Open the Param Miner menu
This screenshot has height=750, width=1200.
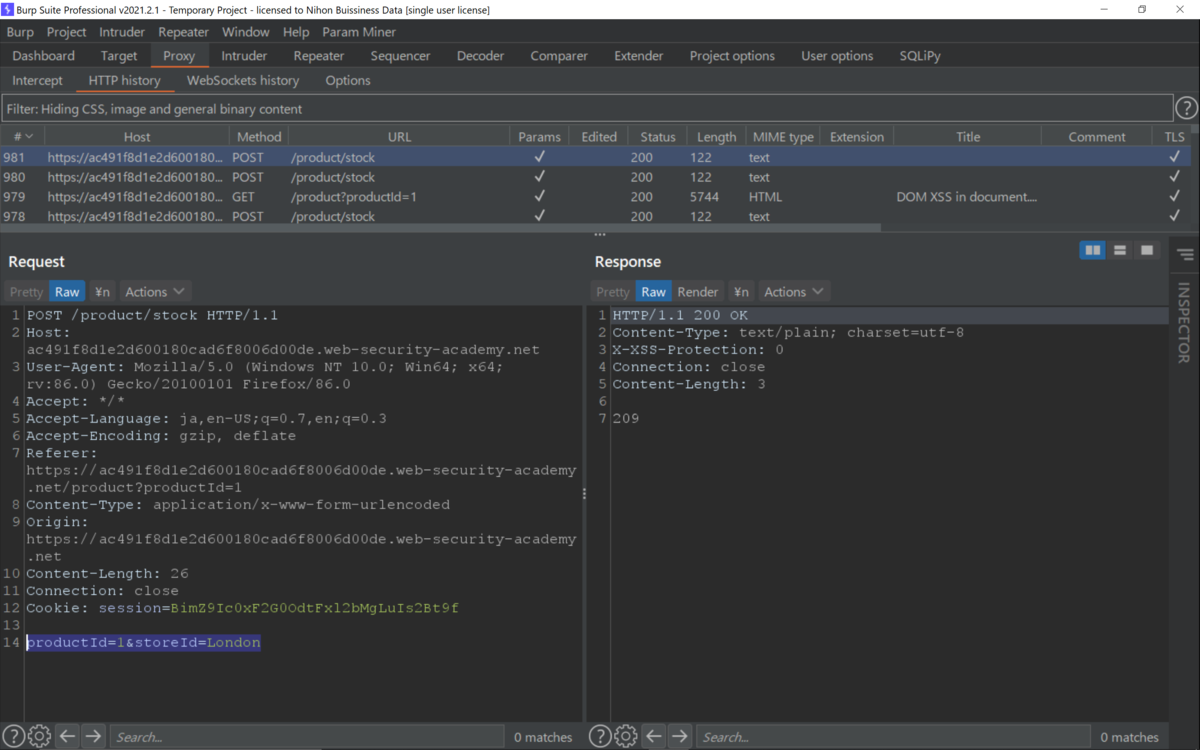(359, 32)
